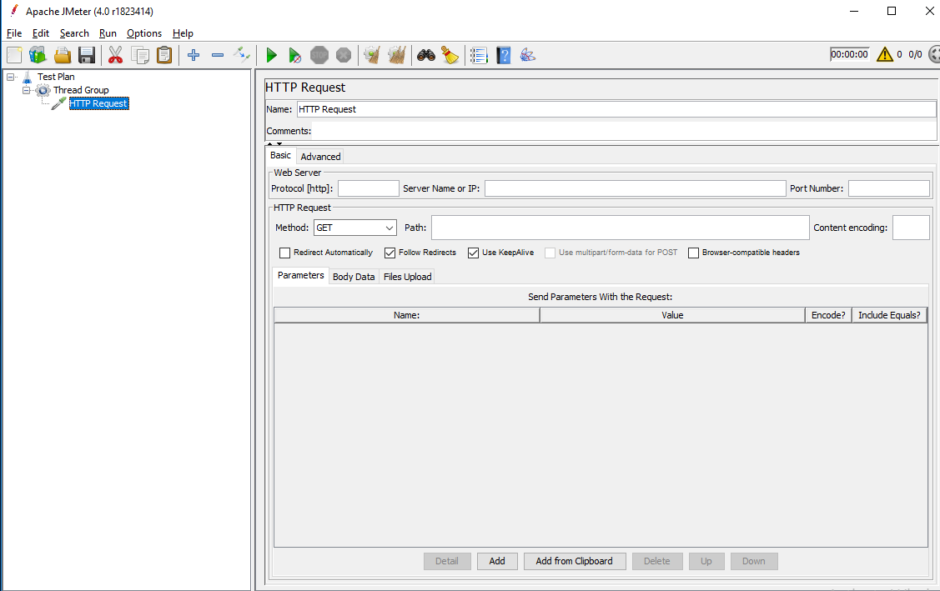Image resolution: width=940 pixels, height=591 pixels.
Task: Select the Basic tab
Action: [x=281, y=155]
